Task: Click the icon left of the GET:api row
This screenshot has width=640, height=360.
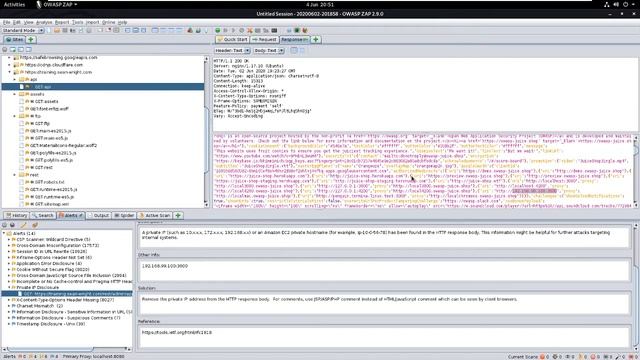Action: point(22,87)
